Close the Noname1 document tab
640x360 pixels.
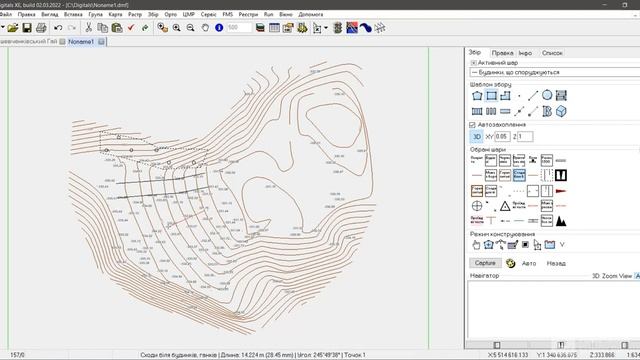(x=101, y=41)
